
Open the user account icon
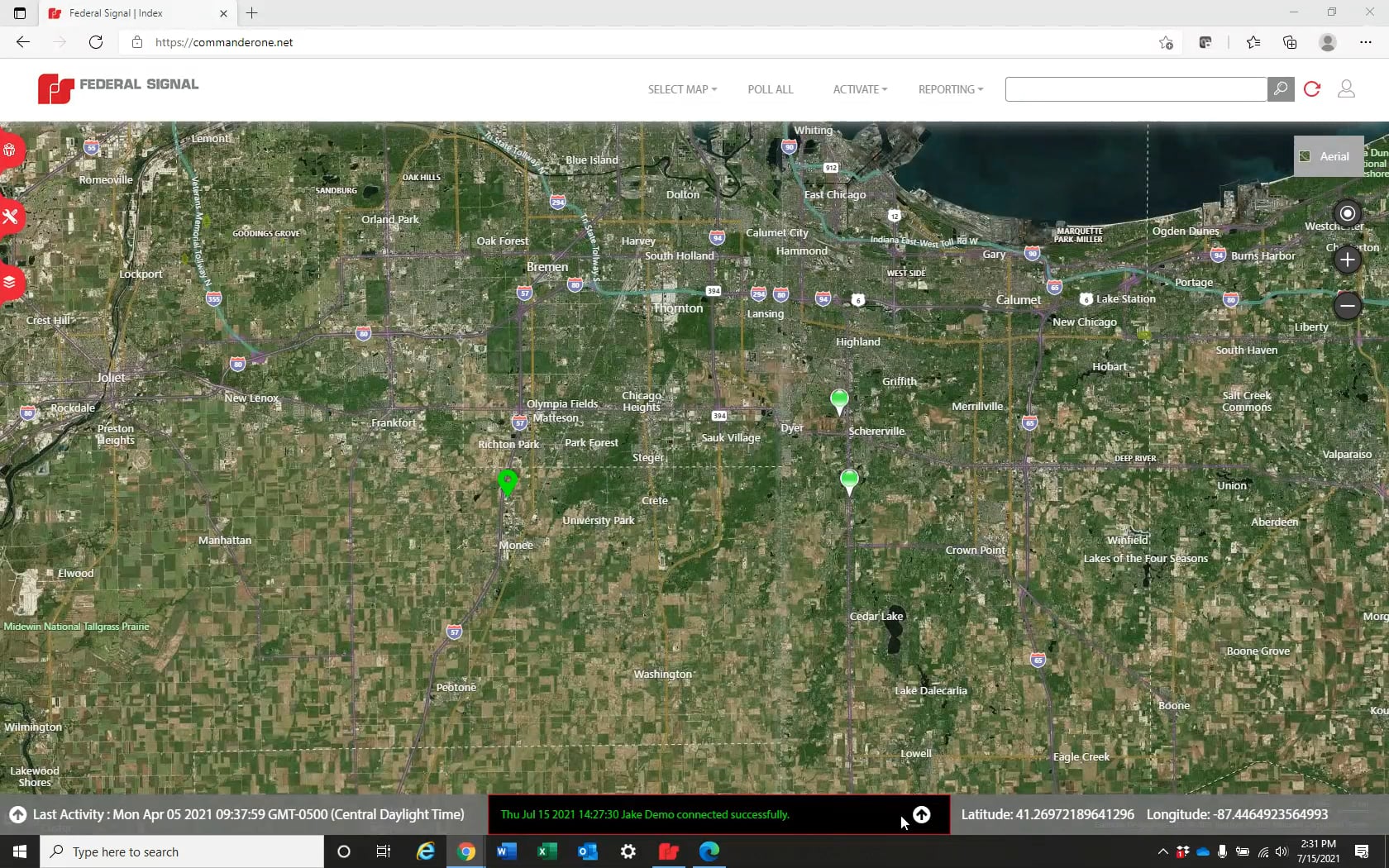1346,89
